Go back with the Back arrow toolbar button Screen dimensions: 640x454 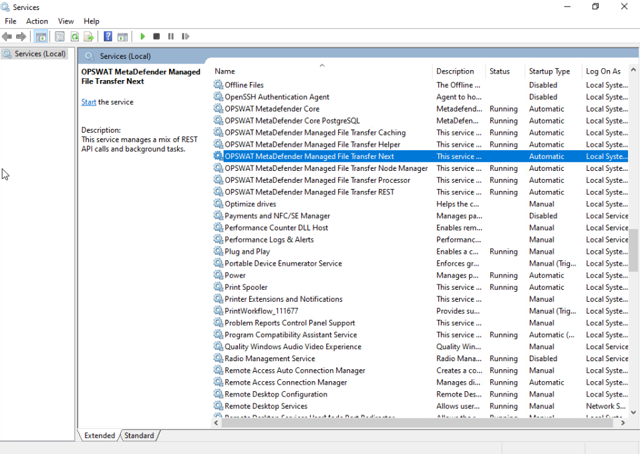click(x=7, y=37)
